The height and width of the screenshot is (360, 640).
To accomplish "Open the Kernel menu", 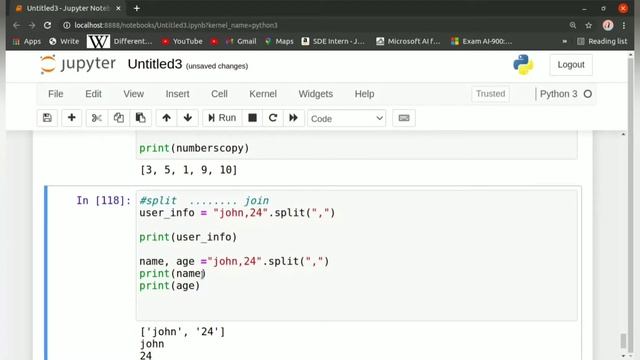I will pos(263,94).
